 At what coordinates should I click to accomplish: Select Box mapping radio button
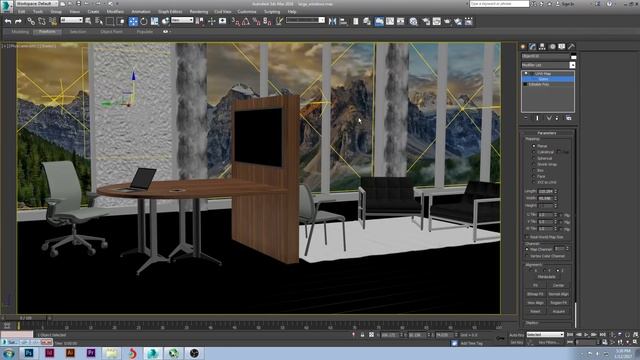point(533,170)
